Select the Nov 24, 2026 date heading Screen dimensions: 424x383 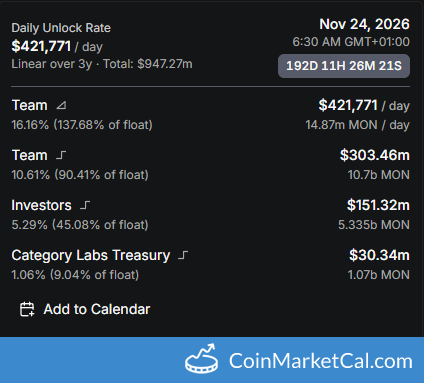point(364,24)
